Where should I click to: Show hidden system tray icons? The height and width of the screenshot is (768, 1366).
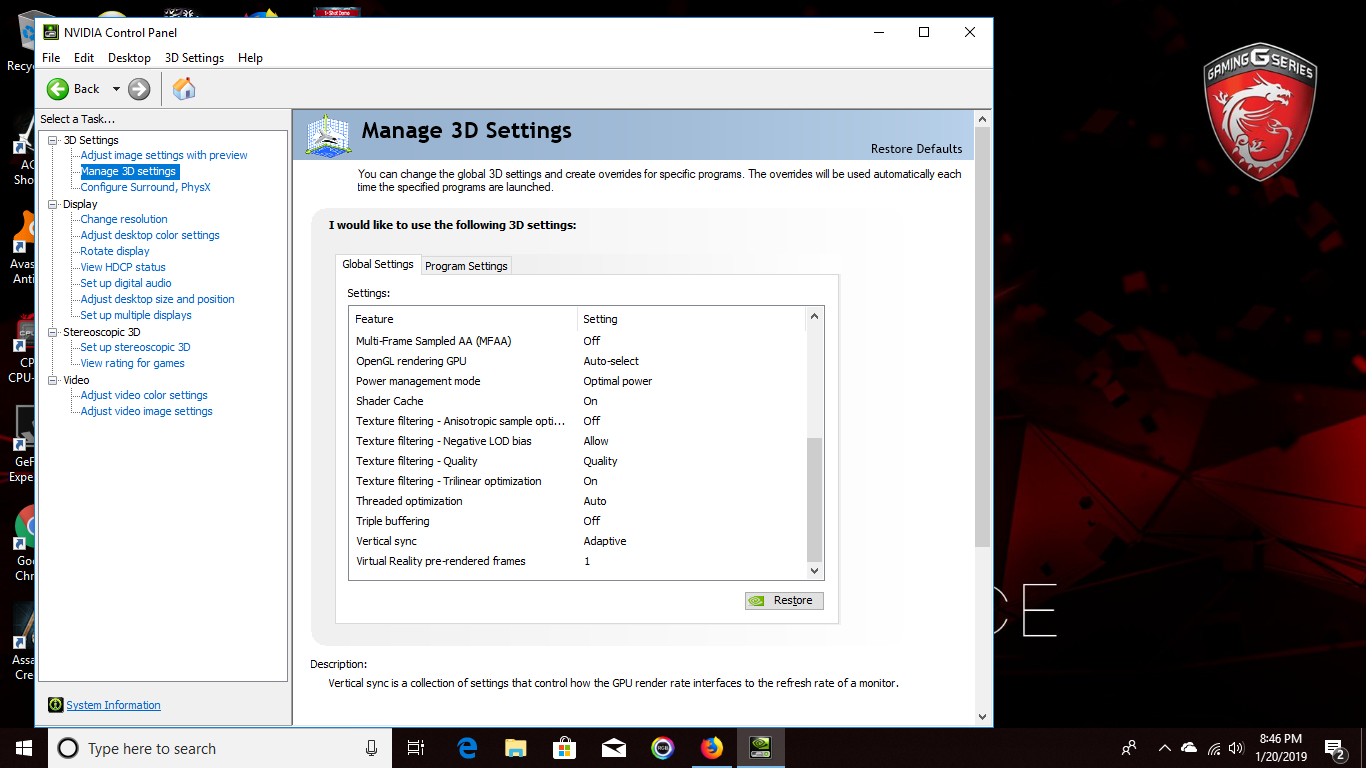(x=1164, y=748)
